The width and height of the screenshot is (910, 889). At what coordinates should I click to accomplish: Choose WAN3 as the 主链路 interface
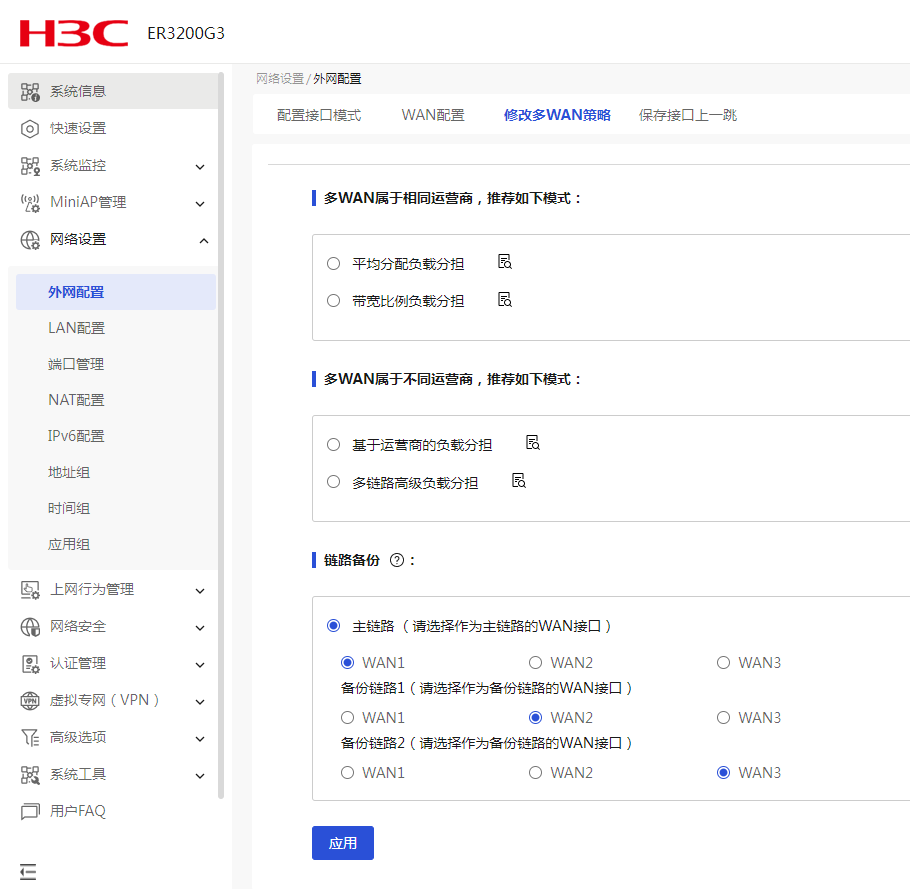723,662
